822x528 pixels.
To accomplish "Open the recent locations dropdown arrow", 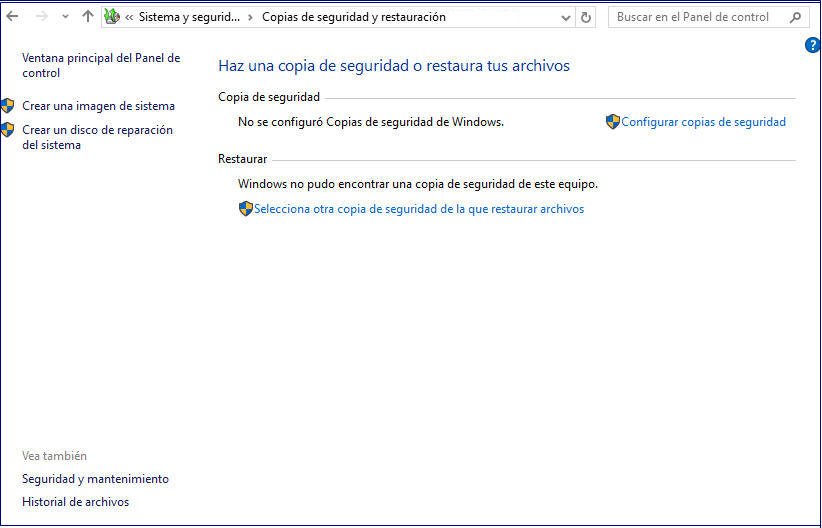I will pyautogui.click(x=65, y=17).
